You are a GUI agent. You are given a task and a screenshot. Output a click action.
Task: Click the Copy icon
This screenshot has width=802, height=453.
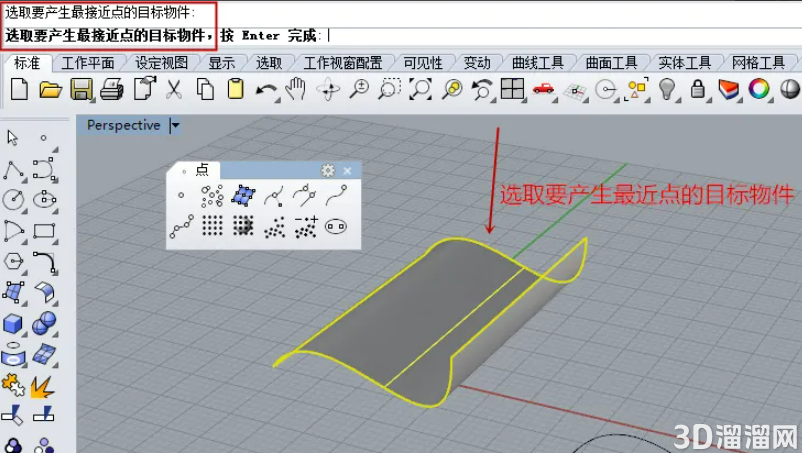click(x=205, y=89)
